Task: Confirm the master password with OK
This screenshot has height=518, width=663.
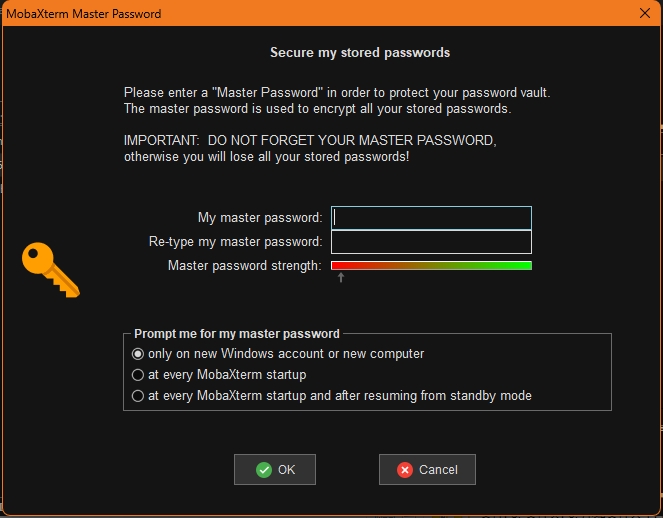Action: click(275, 470)
